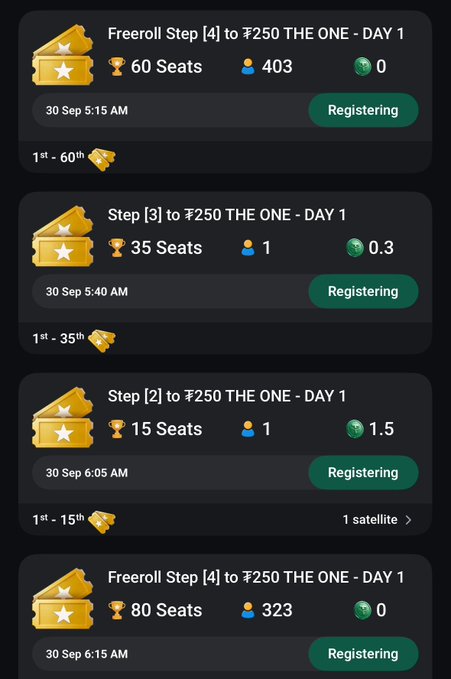Click Registering for the 30 Sep 6:15 AM freeroll
This screenshot has width=451, height=679.
pyautogui.click(x=363, y=653)
